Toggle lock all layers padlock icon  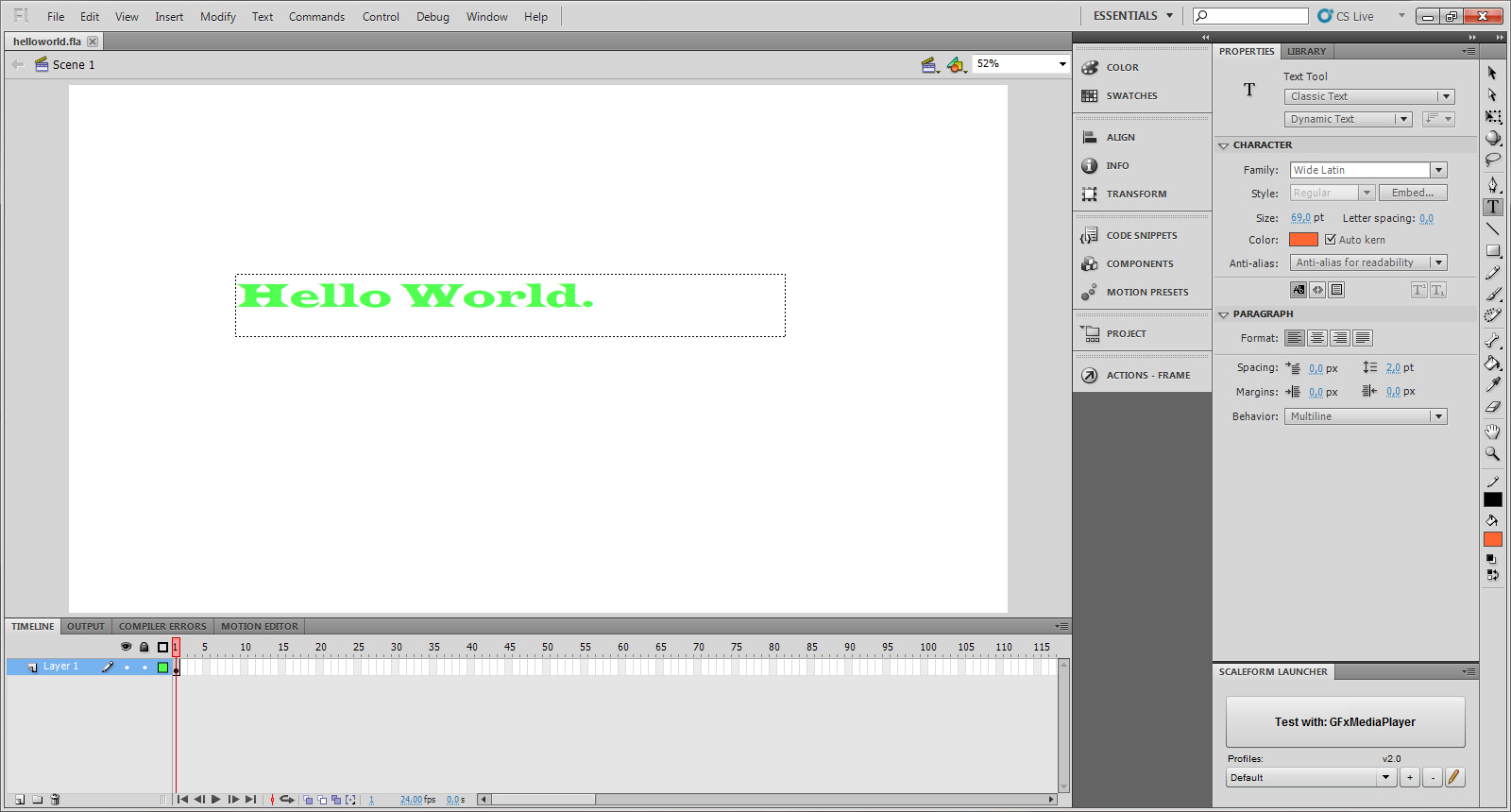(x=144, y=647)
